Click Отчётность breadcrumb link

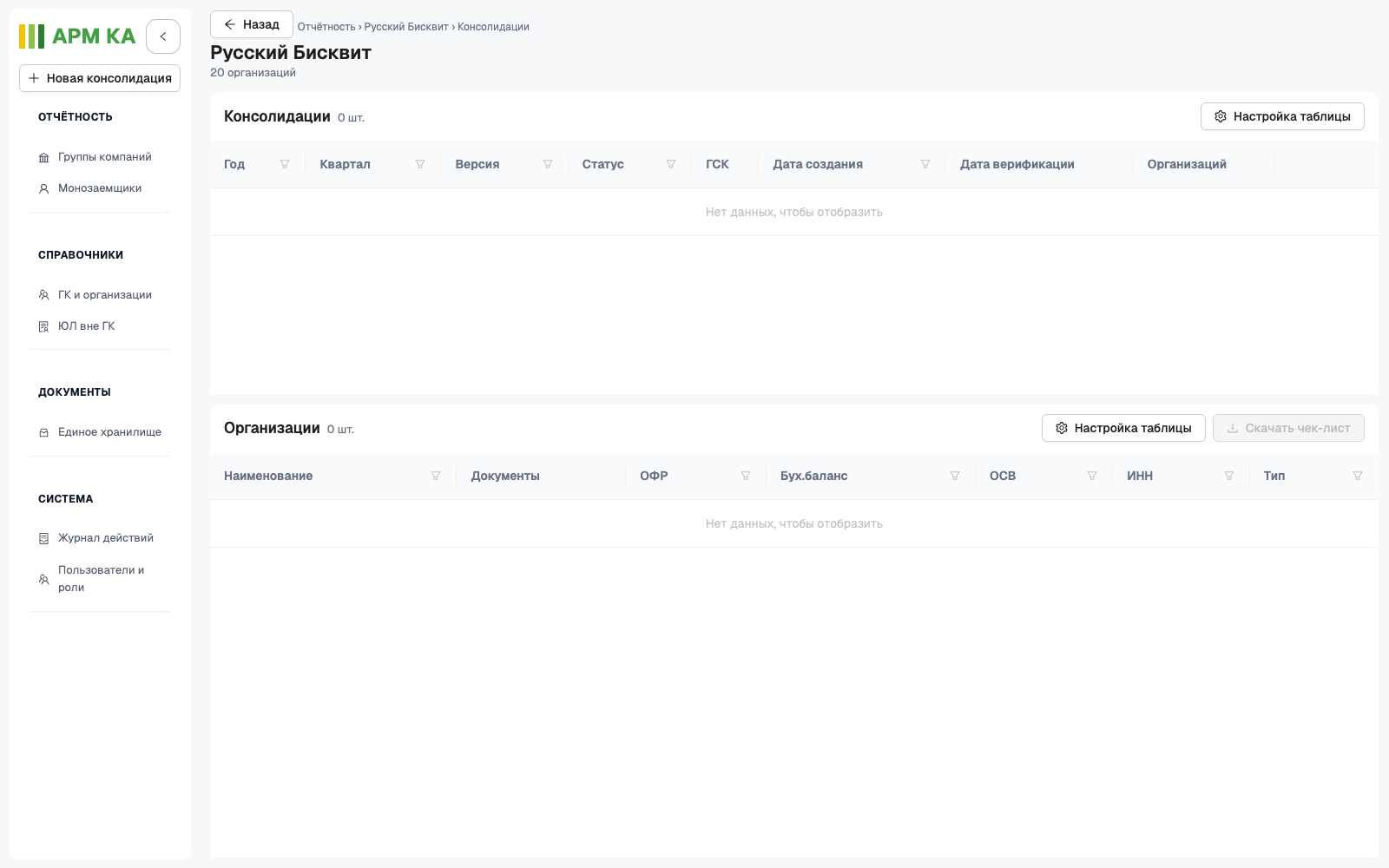point(326,27)
